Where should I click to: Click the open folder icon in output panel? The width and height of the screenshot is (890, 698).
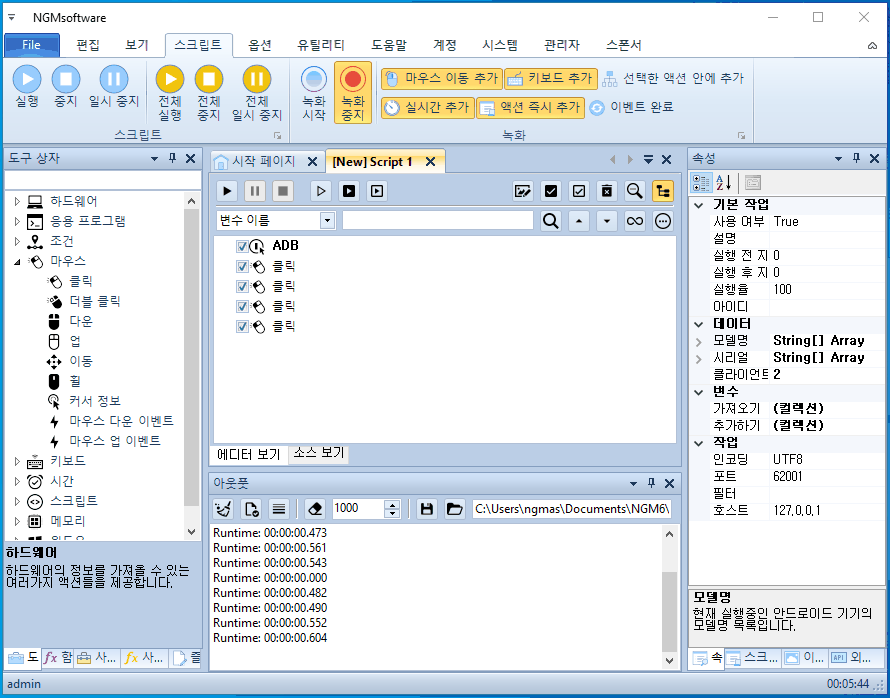point(454,509)
